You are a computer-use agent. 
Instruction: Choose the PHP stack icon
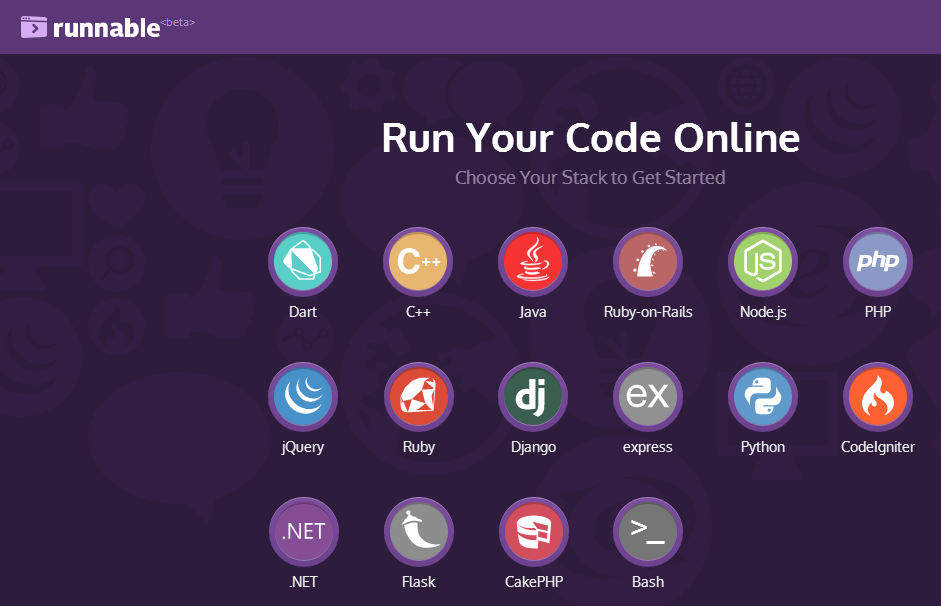(x=878, y=262)
